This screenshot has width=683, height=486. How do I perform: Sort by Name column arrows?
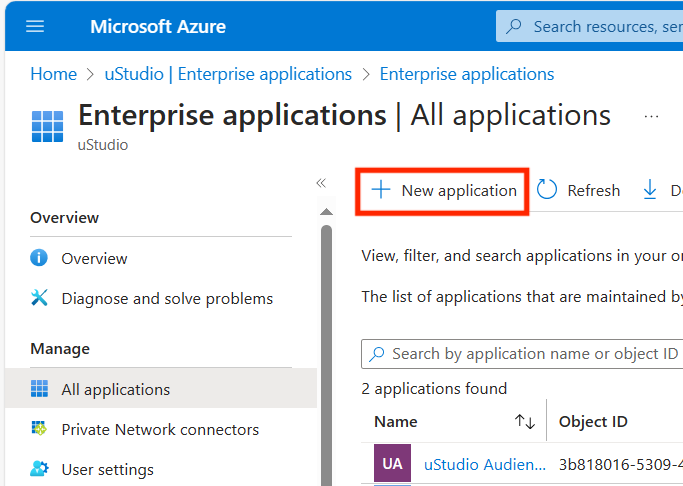click(525, 422)
